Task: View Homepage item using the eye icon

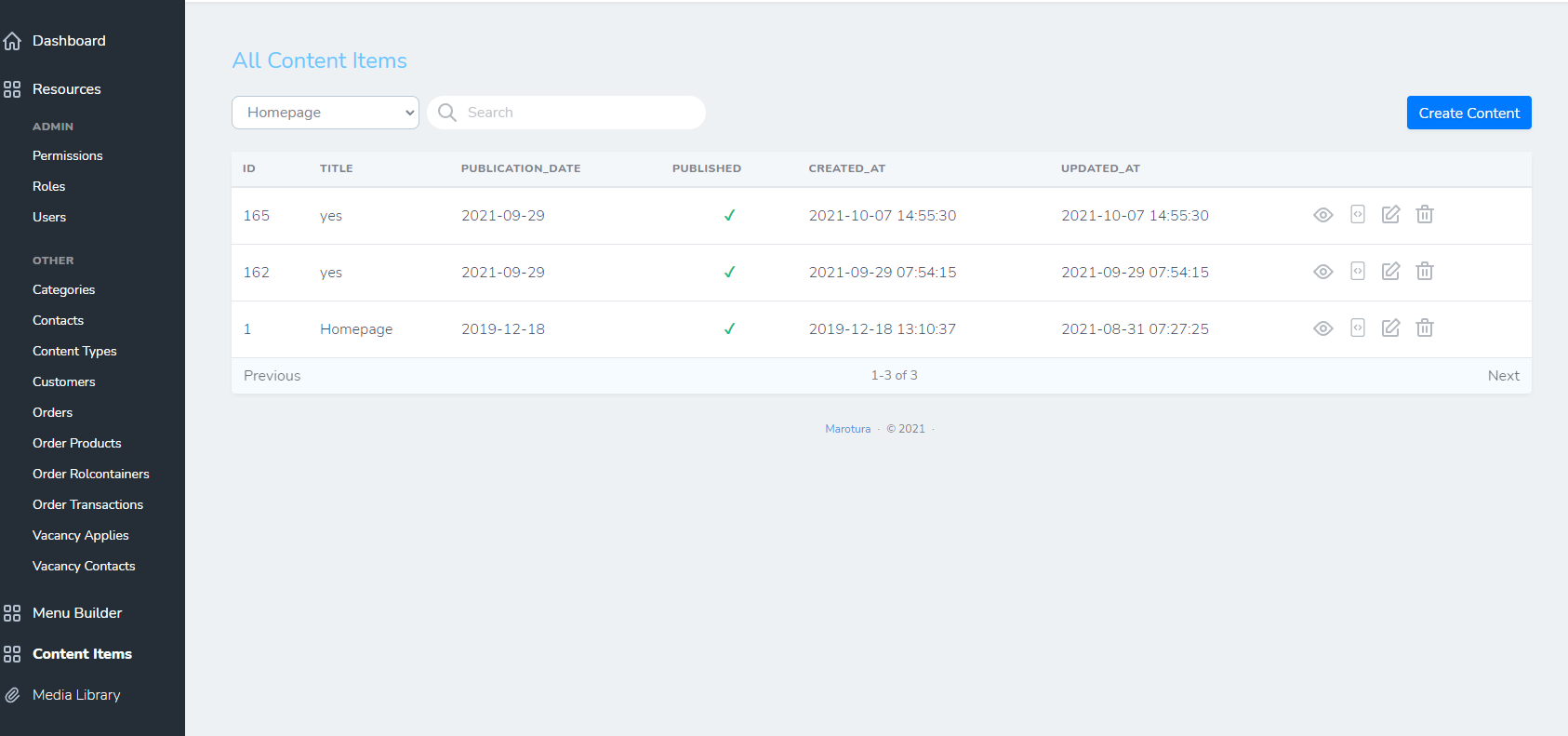Action: tap(1322, 328)
